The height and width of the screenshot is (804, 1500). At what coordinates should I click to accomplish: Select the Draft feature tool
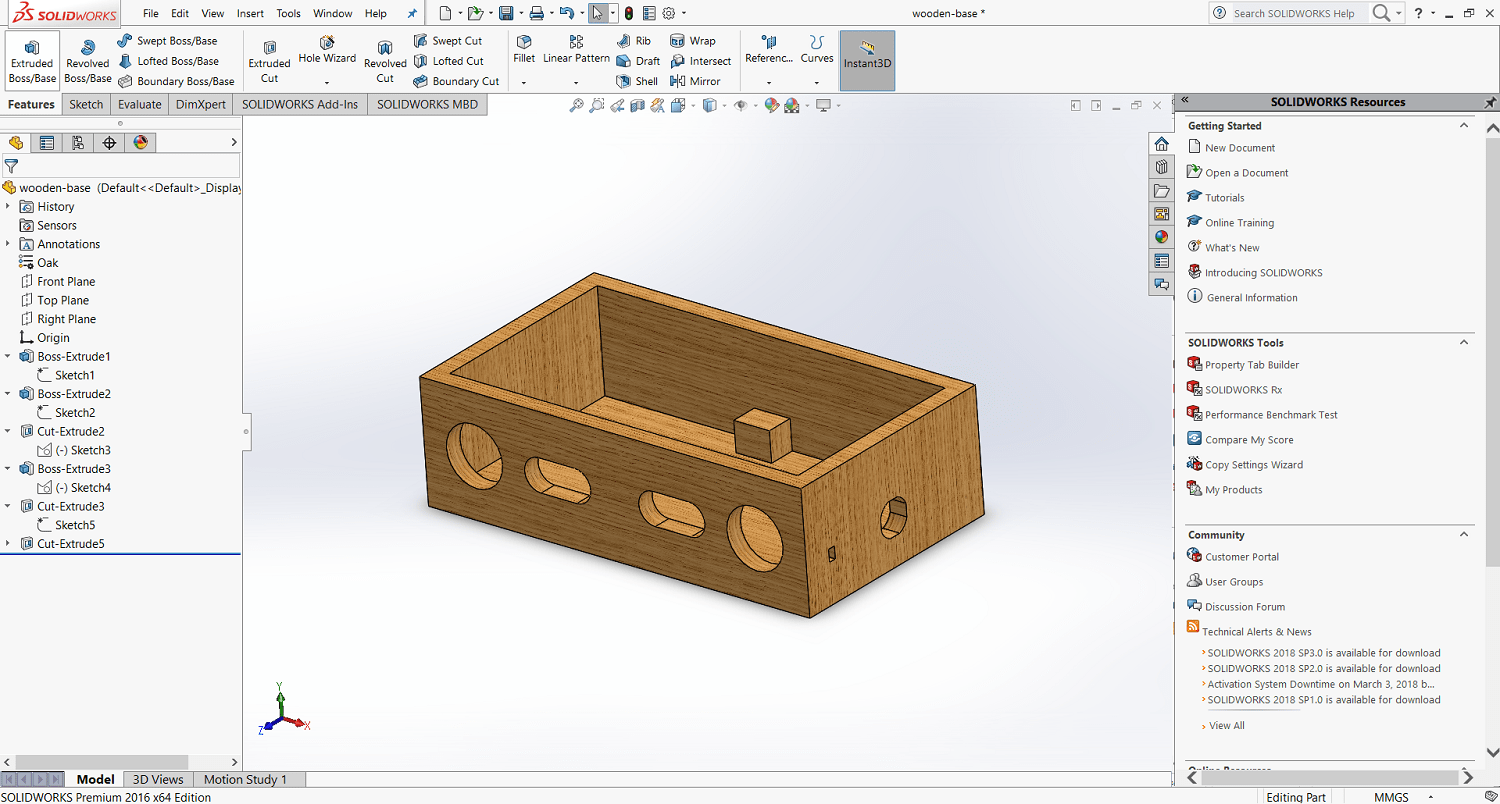click(638, 61)
